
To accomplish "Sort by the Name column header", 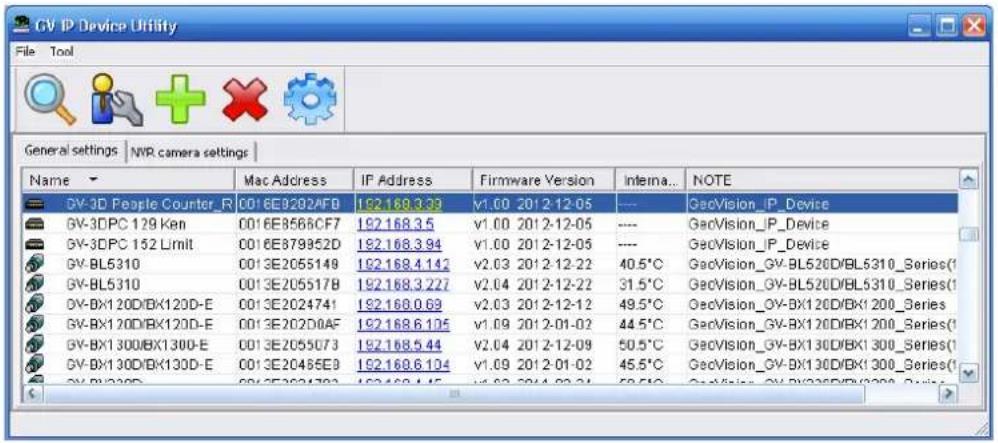I will point(129,180).
